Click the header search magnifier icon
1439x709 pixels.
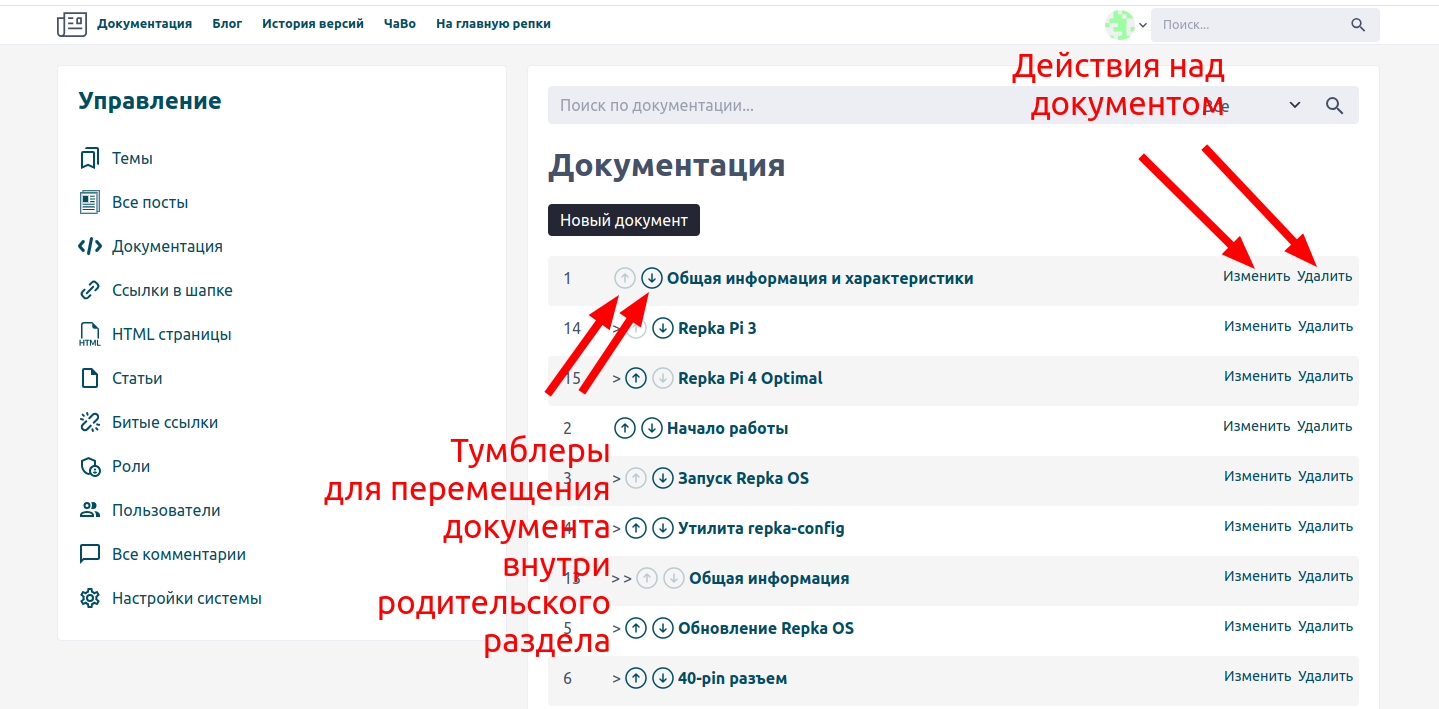[1357, 25]
